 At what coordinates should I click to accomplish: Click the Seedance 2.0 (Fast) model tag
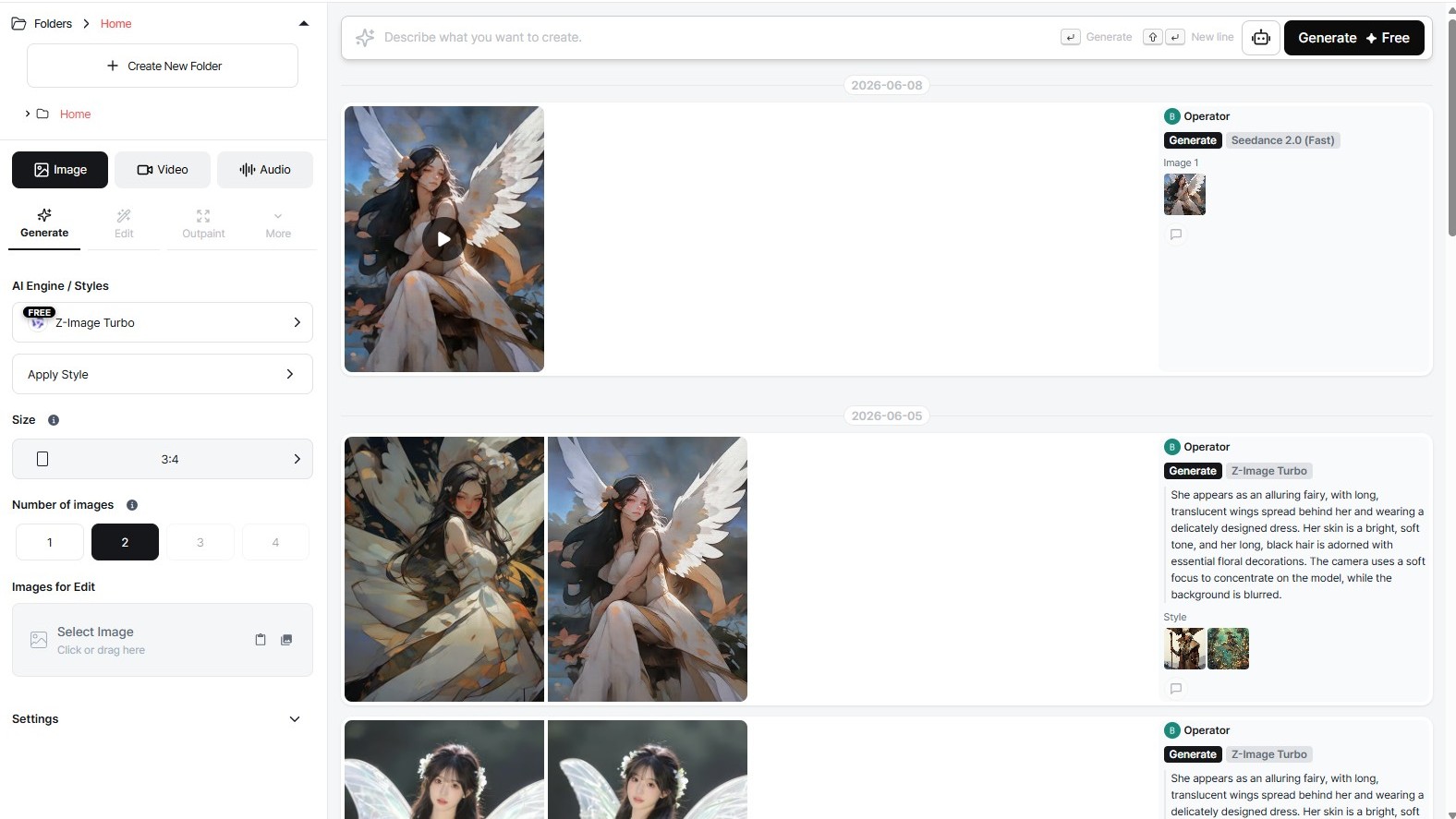pyautogui.click(x=1282, y=140)
